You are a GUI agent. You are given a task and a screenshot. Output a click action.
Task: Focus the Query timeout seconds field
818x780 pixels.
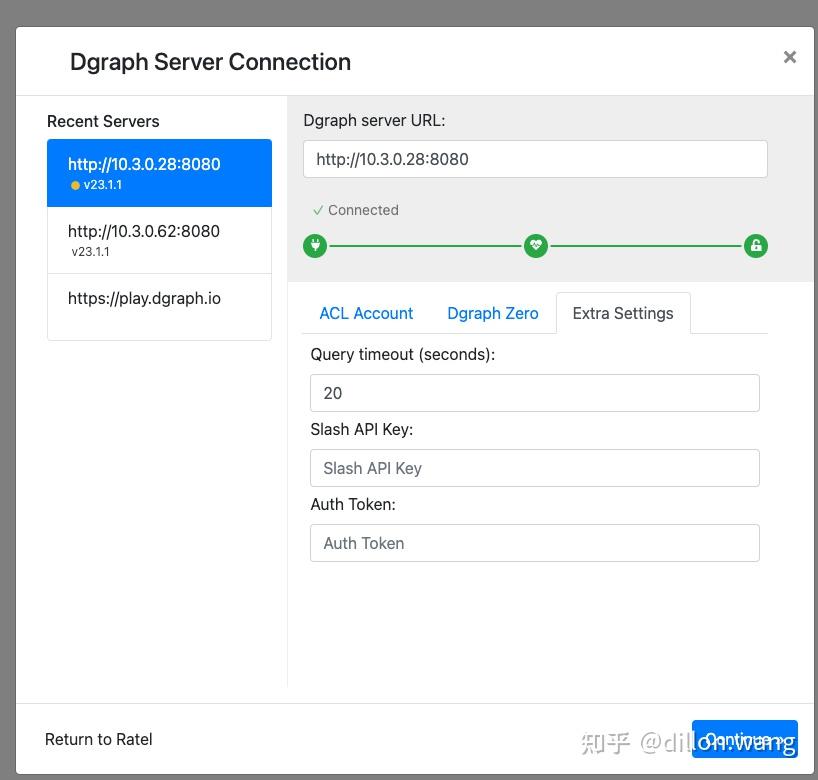point(535,393)
